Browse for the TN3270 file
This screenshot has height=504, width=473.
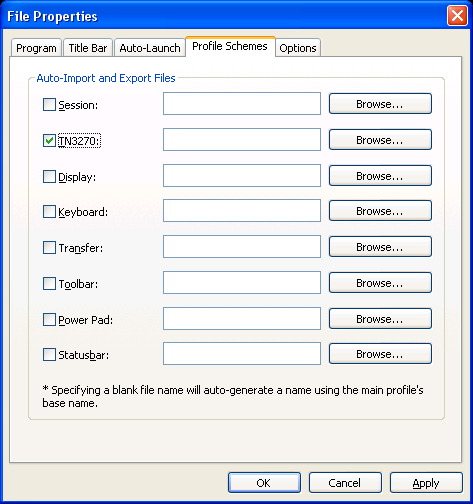[x=380, y=140]
